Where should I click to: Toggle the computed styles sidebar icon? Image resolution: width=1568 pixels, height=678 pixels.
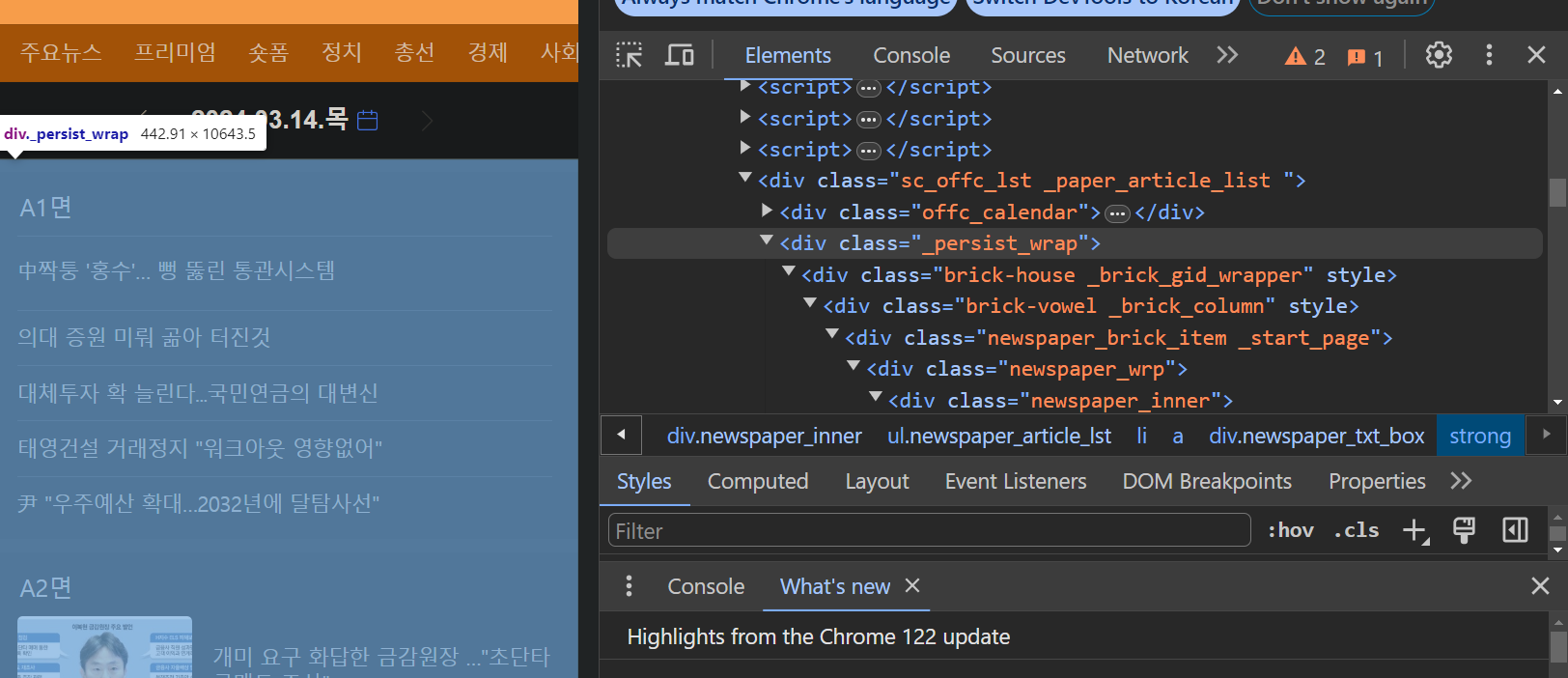1515,530
